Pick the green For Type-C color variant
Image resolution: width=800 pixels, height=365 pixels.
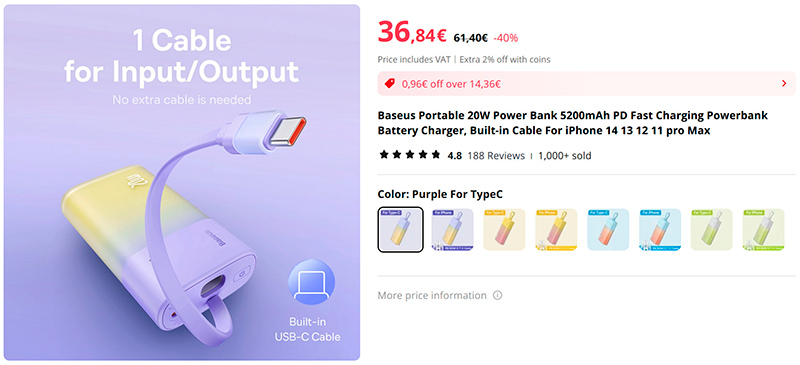711,229
